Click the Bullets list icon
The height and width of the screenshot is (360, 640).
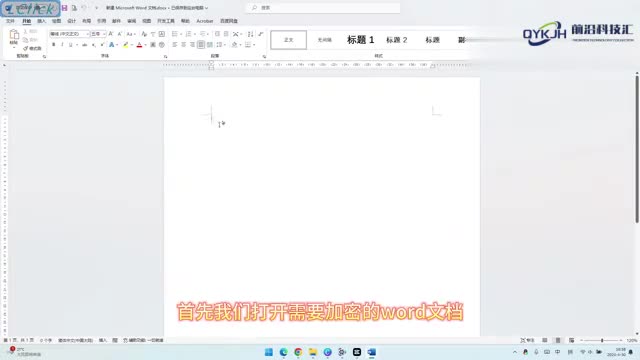(176, 34)
